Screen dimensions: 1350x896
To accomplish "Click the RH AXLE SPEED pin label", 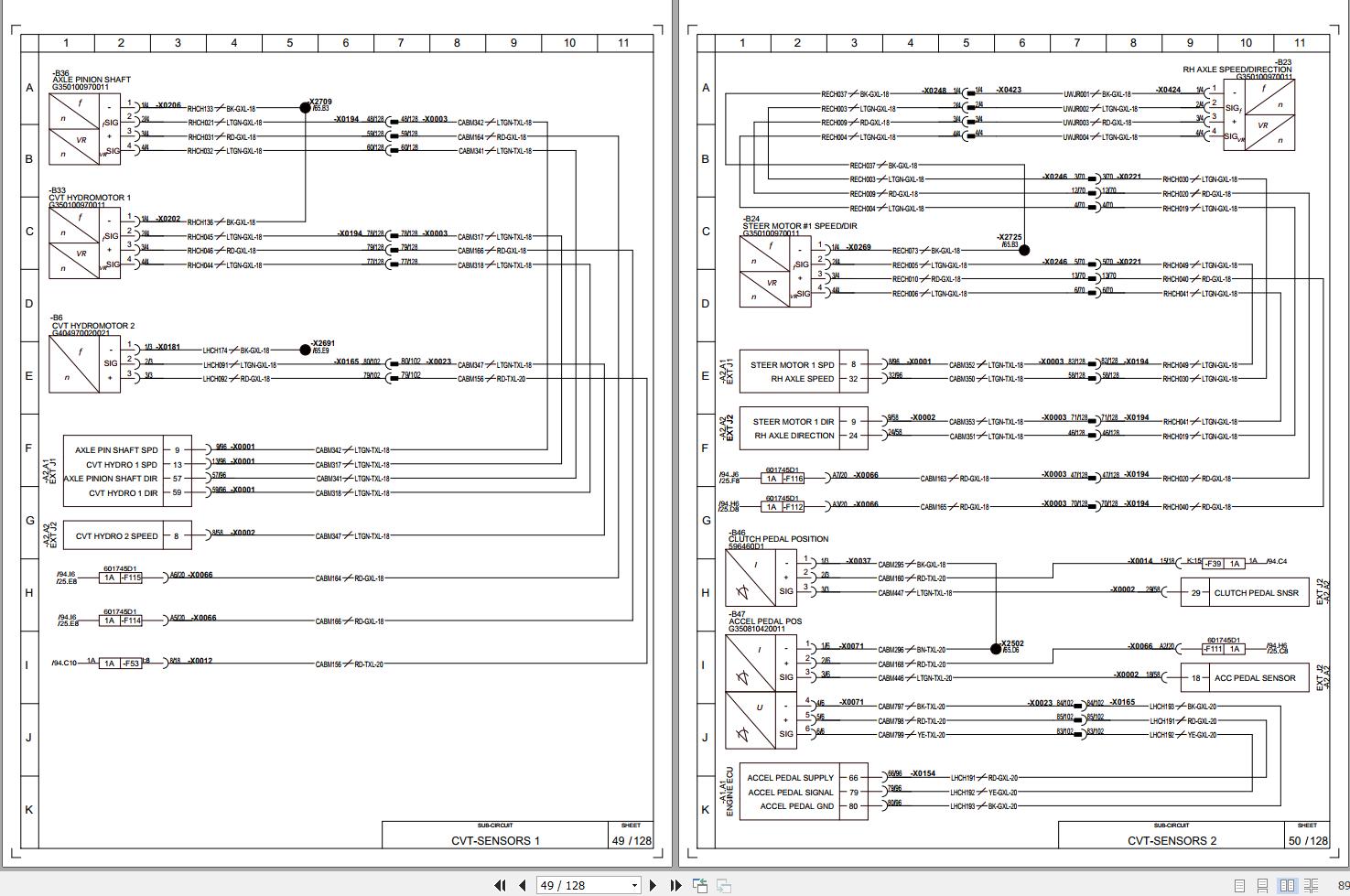I will click(803, 379).
